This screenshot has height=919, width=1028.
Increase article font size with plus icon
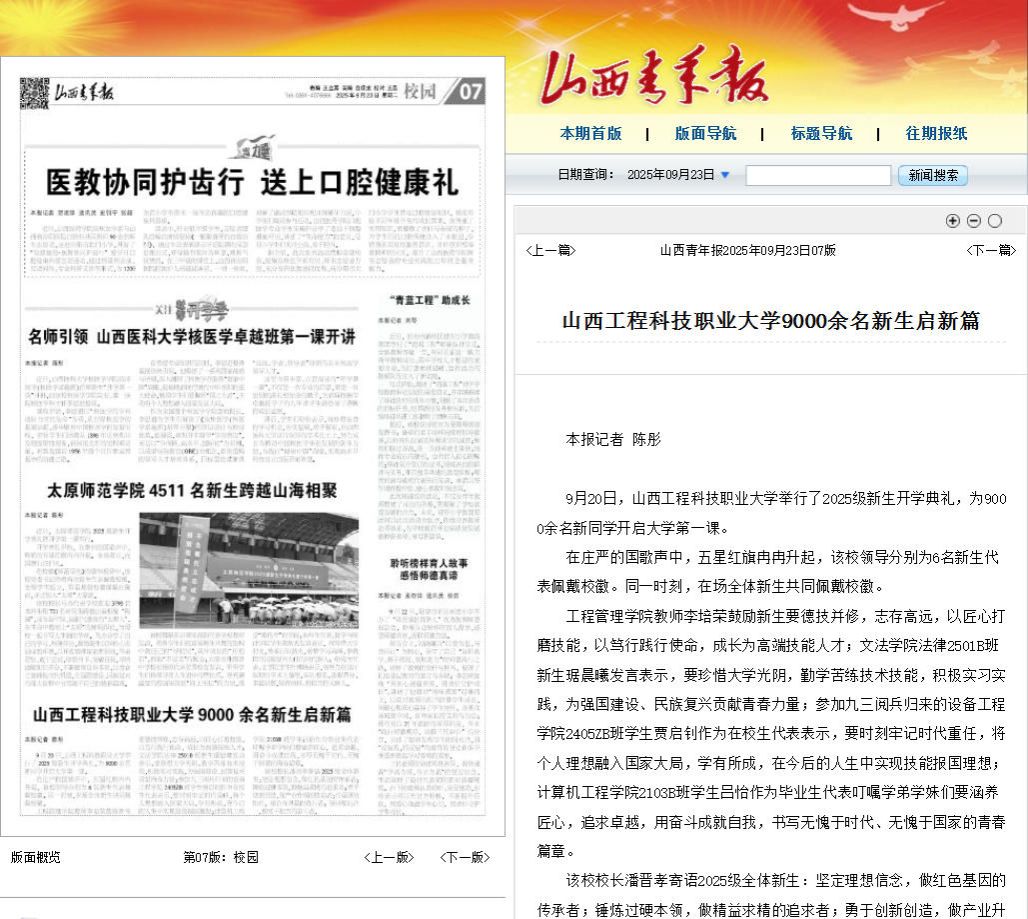pyautogui.click(x=952, y=221)
